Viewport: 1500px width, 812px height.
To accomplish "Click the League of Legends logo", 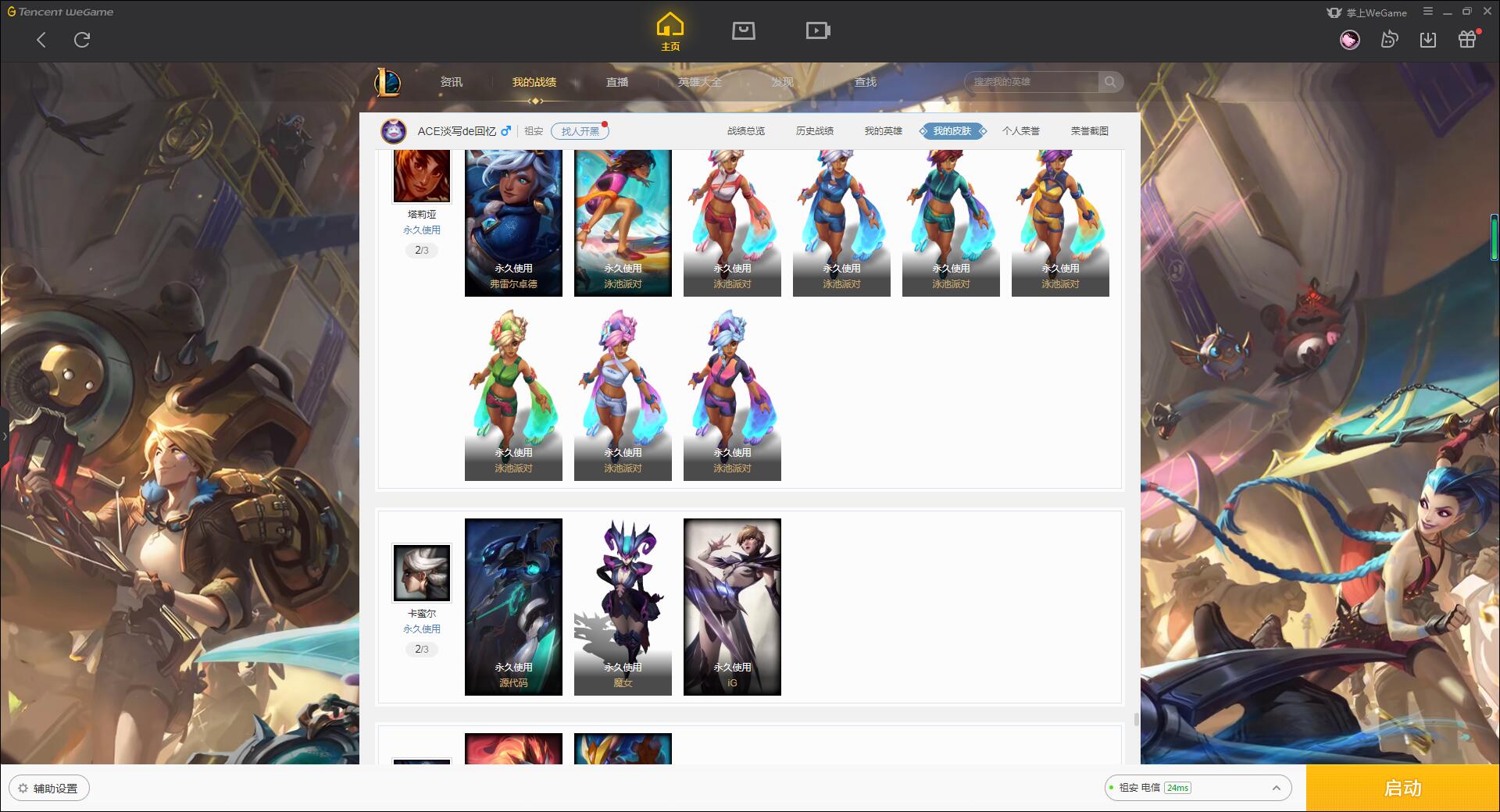I will [388, 82].
